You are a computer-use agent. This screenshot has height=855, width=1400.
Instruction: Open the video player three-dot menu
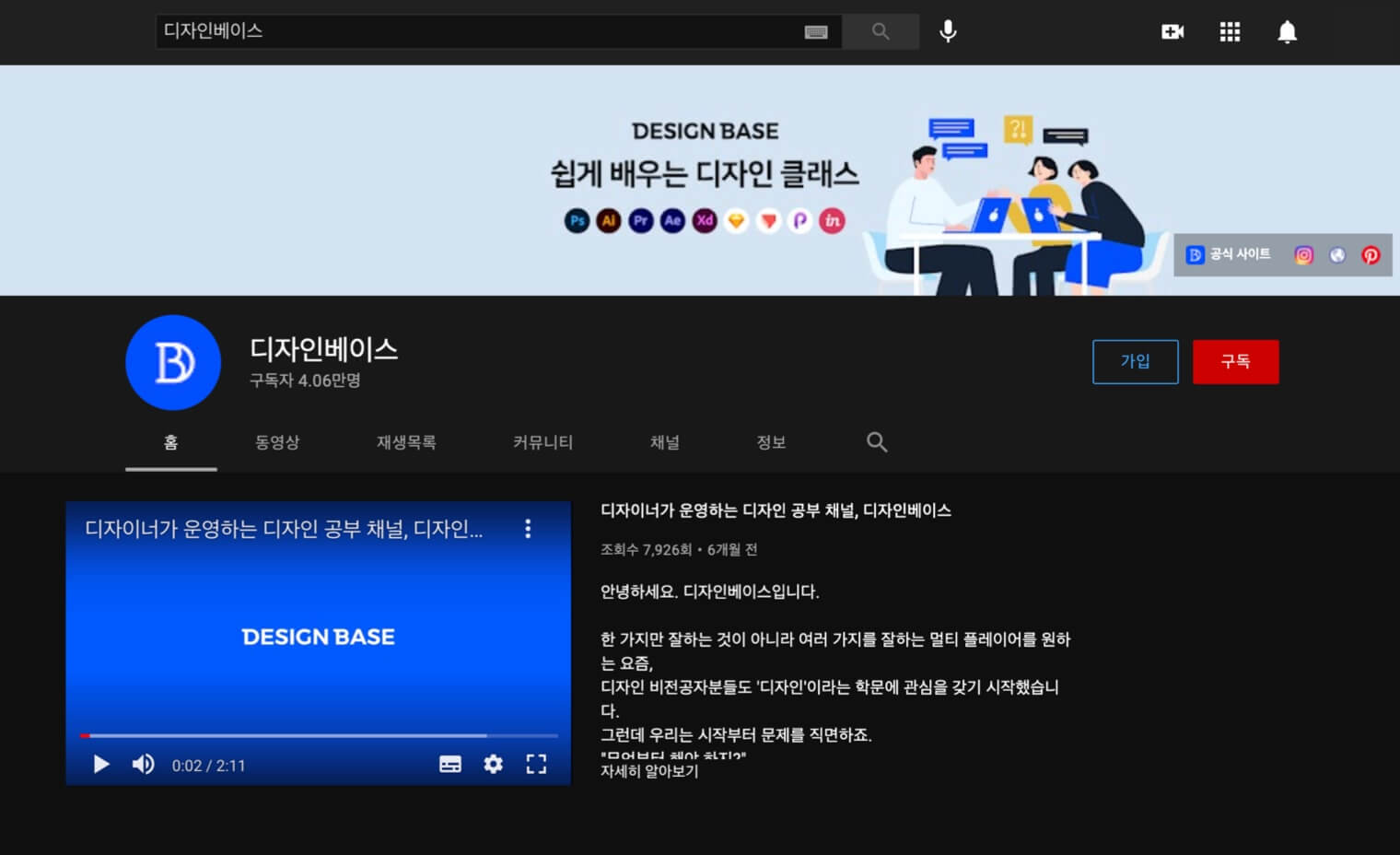coord(528,529)
